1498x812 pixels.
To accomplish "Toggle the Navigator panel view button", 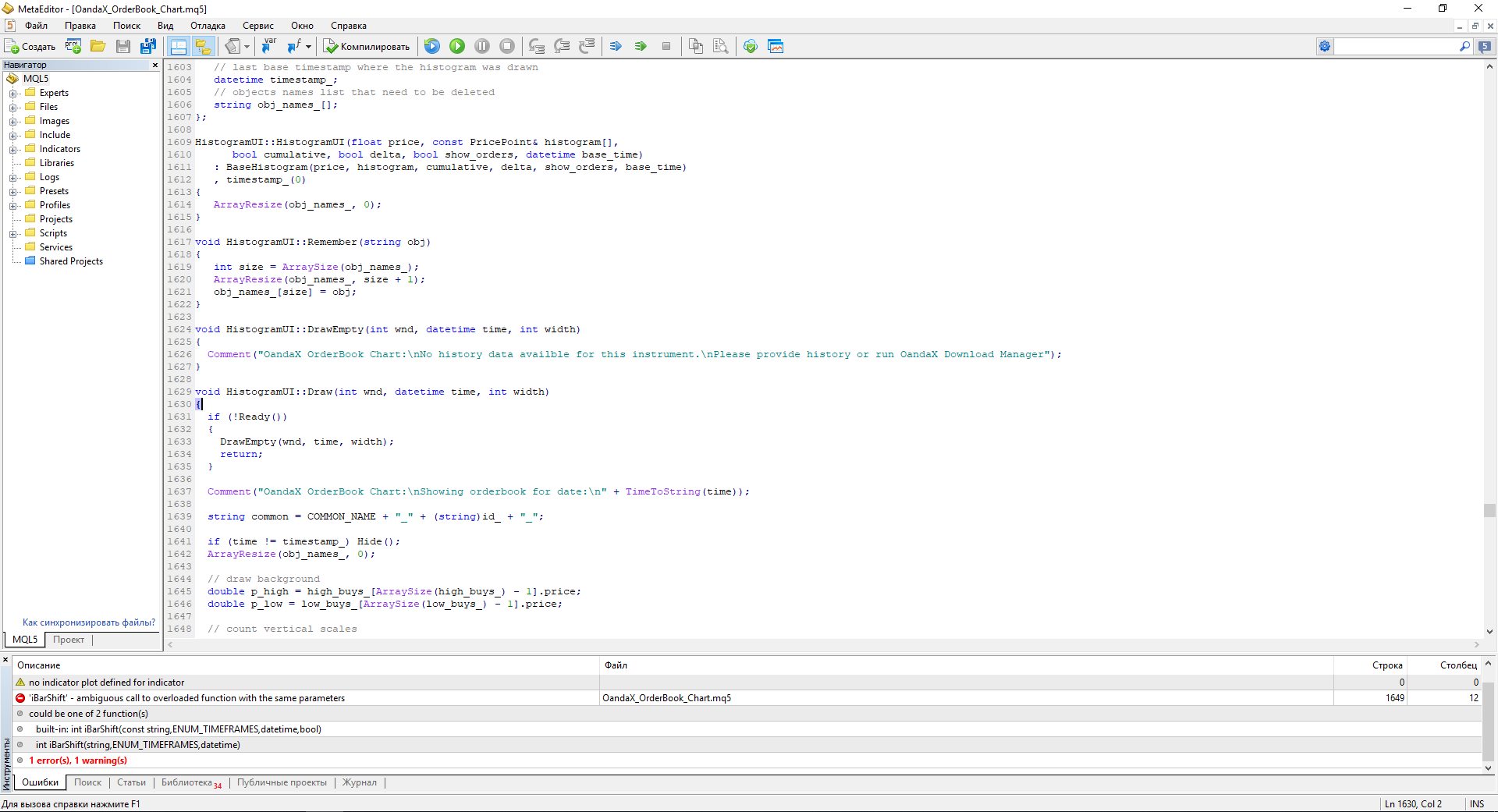I will [x=178, y=47].
